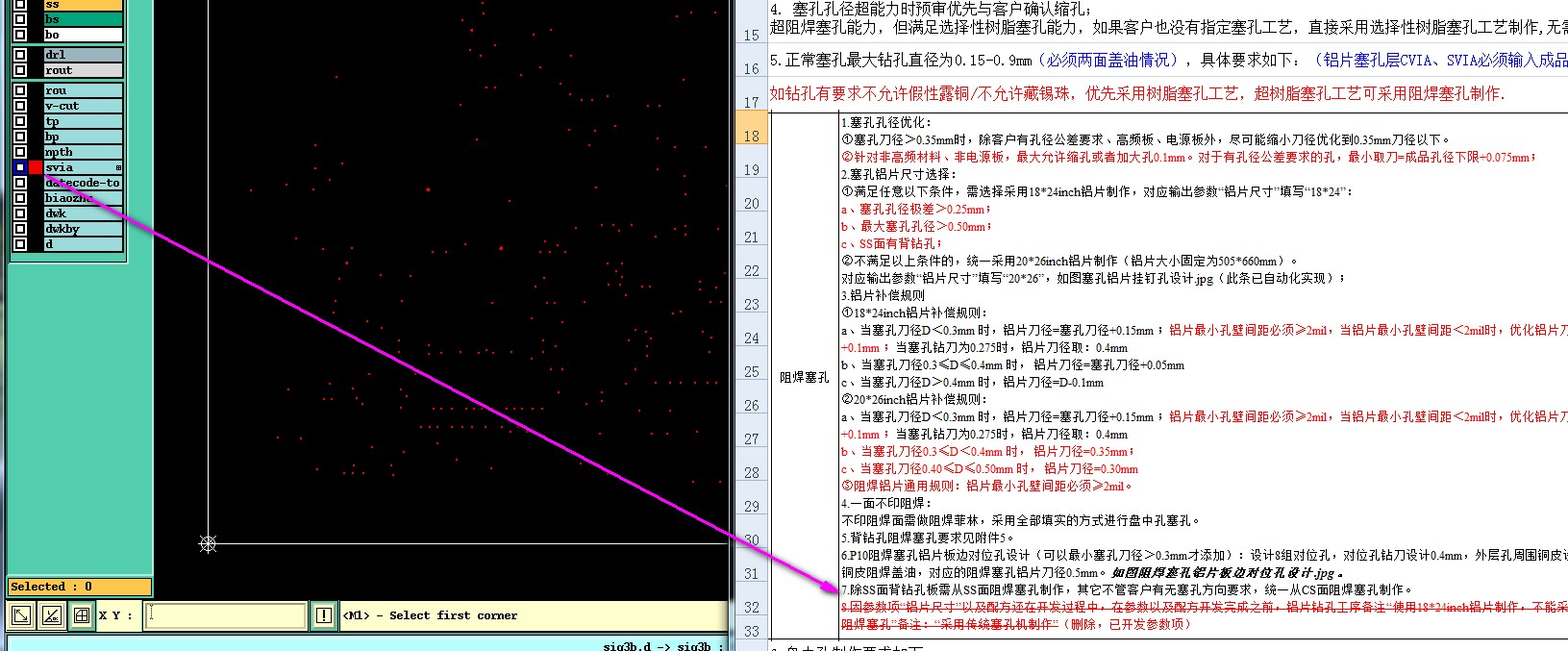Select spreadsheet row header 26
This screenshot has height=651, width=1568.
click(x=751, y=398)
